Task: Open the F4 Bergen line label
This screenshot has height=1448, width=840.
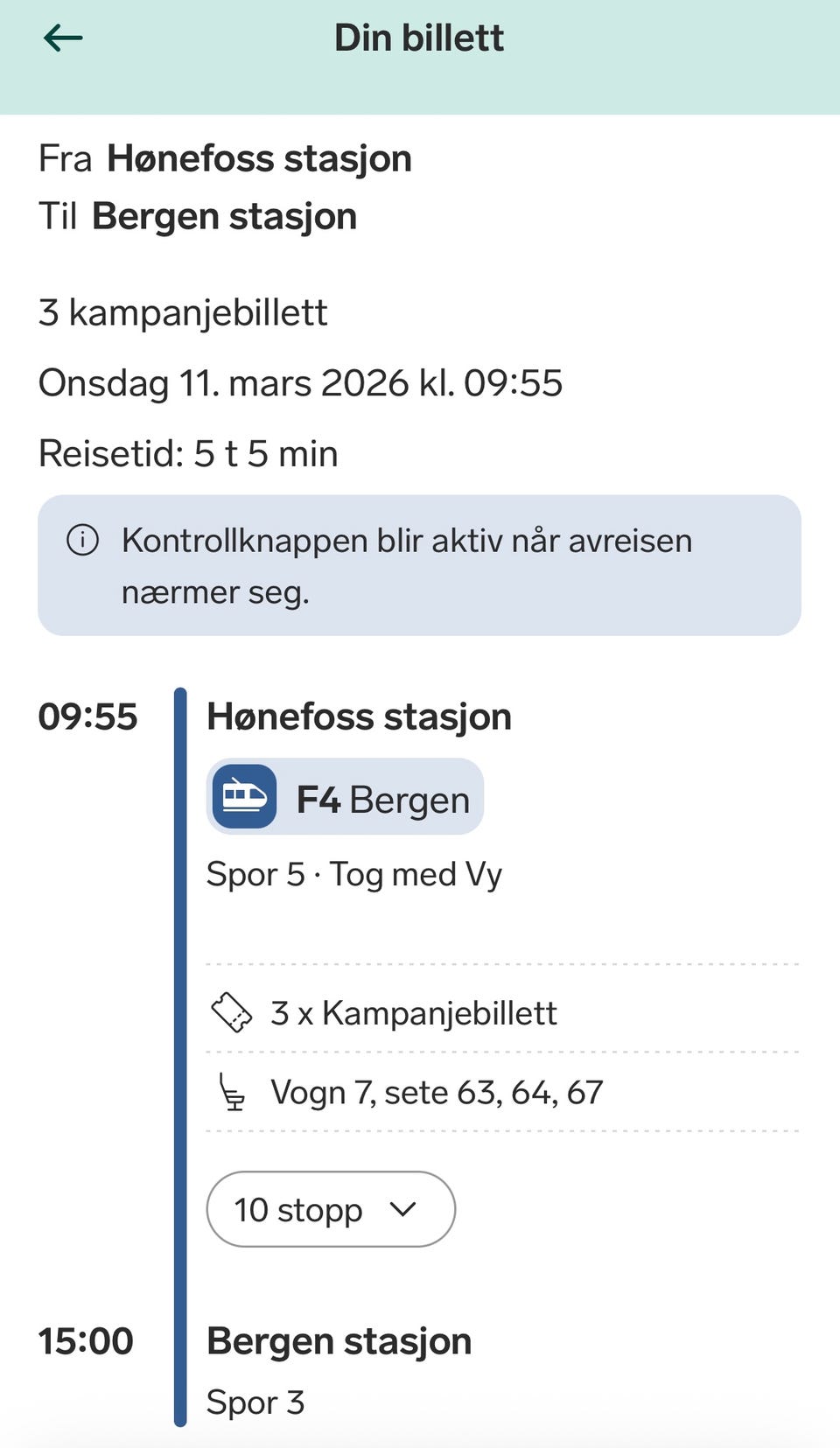Action: (x=382, y=800)
